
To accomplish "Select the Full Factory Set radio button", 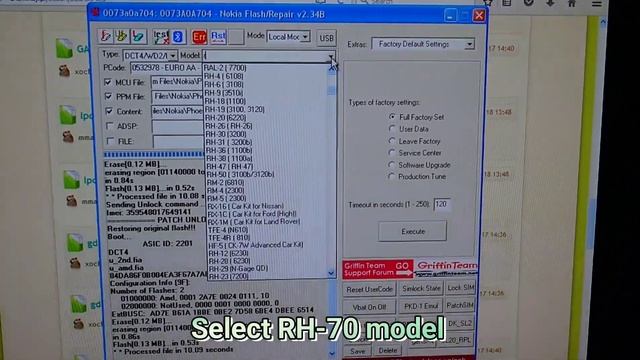I will [x=392, y=117].
